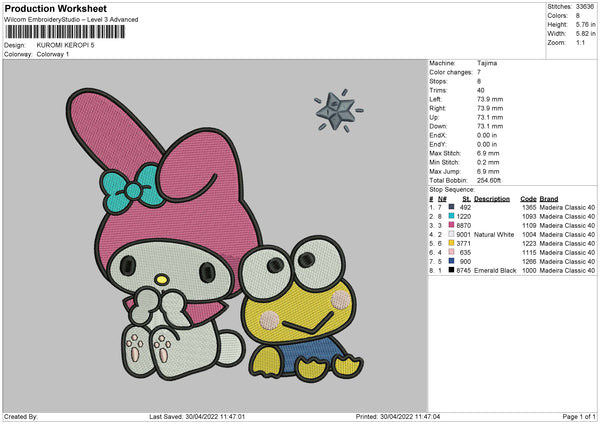This screenshot has width=600, height=424.
Task: Pick the pink swatch beside stitch count 8870
Action: tap(451, 225)
